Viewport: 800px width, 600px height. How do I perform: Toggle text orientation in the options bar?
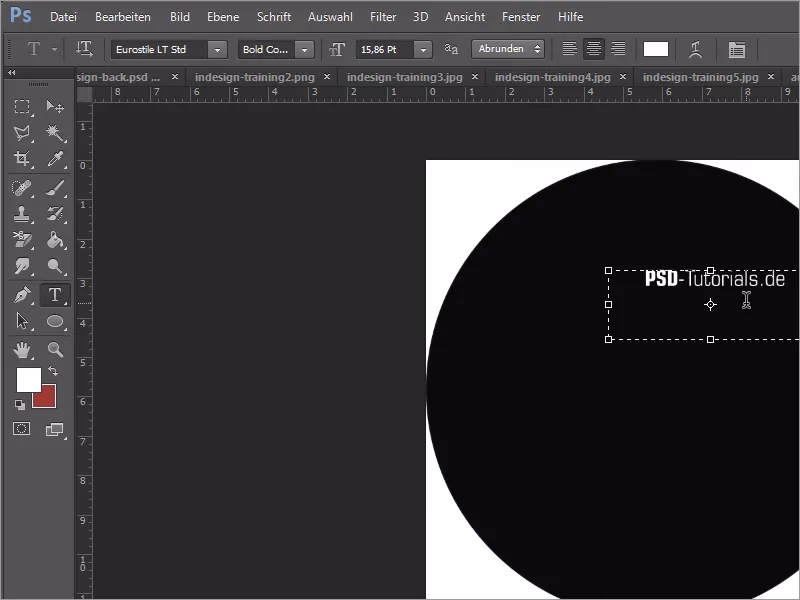(x=86, y=48)
